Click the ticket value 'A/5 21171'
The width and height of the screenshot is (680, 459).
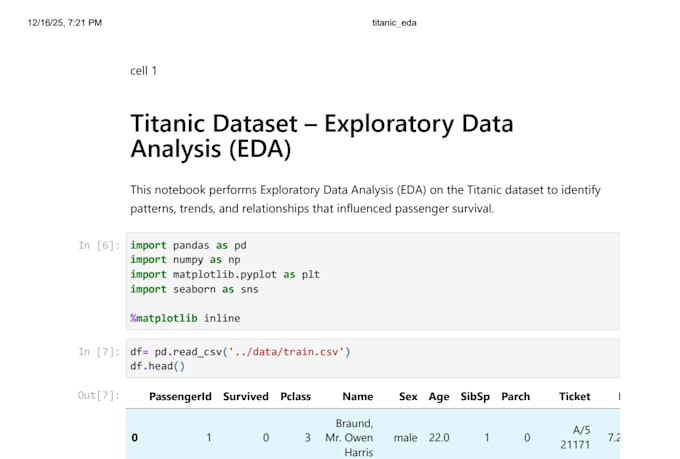pyautogui.click(x=575, y=437)
